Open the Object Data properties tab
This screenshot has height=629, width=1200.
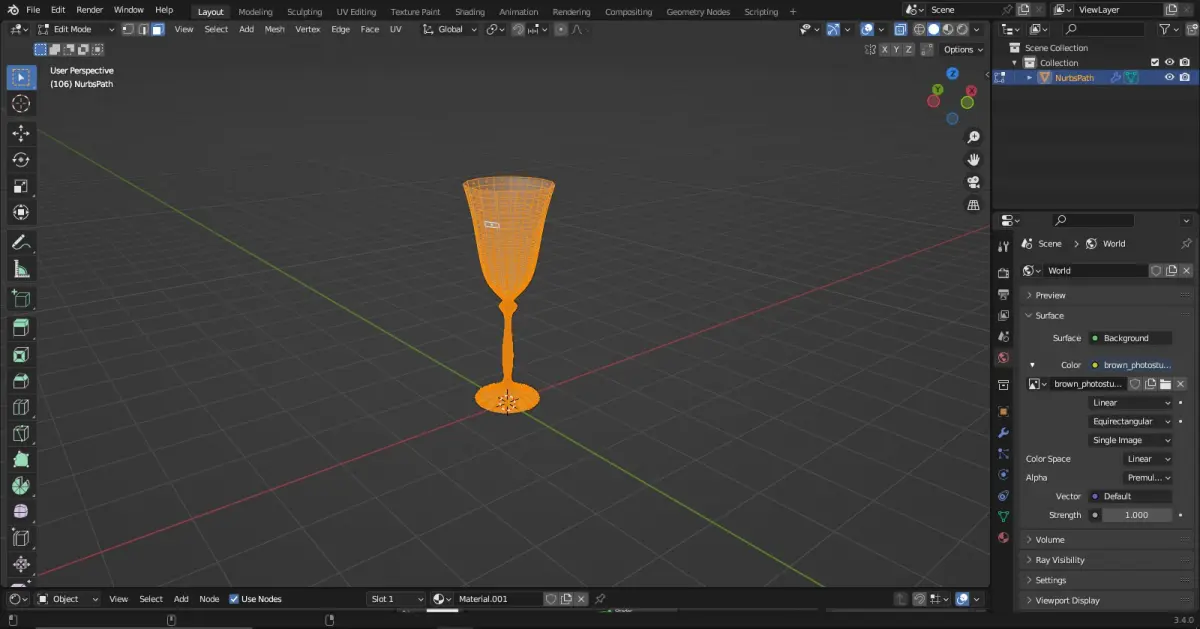click(x=1003, y=516)
